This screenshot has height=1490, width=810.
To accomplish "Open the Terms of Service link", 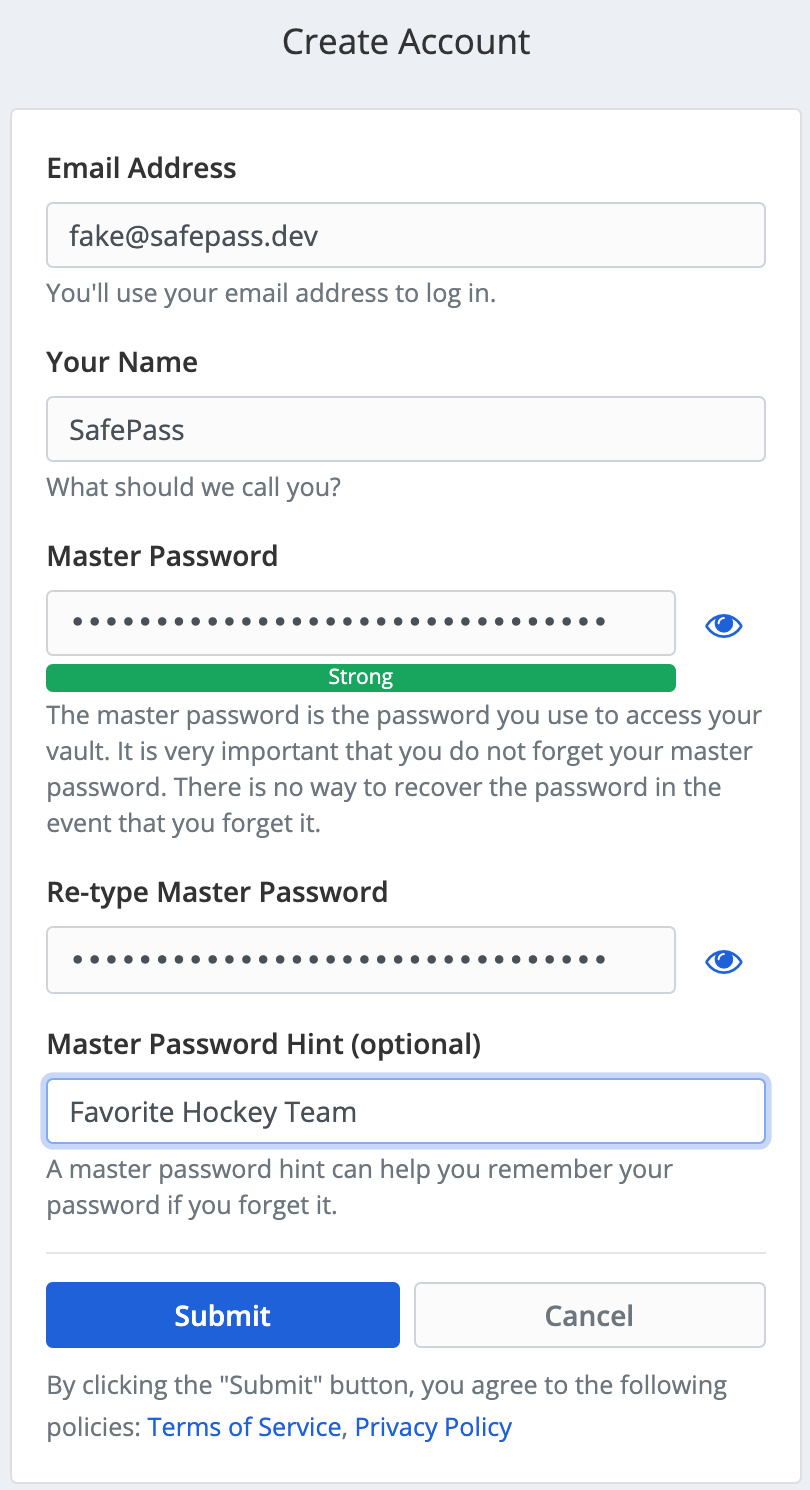I will pos(244,1427).
